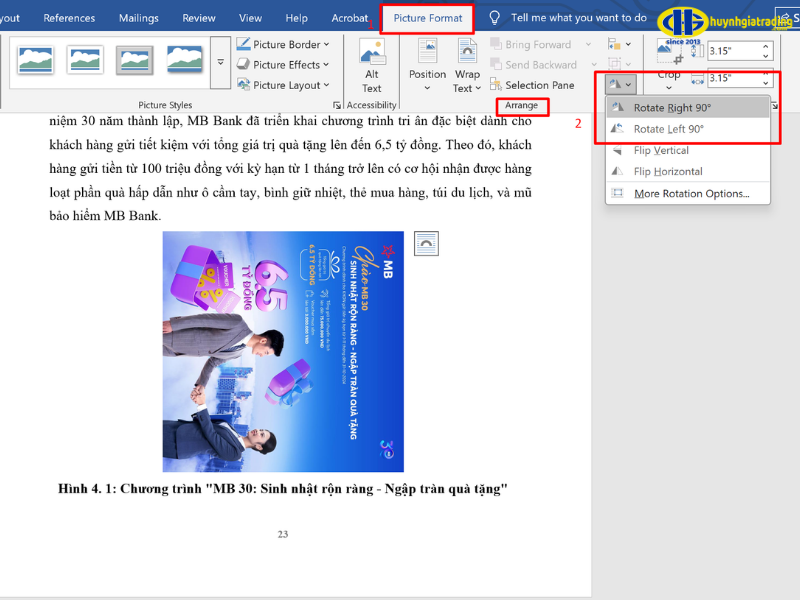Apply the third gray-framed picture style
The width and height of the screenshot is (800, 600).
(135, 60)
